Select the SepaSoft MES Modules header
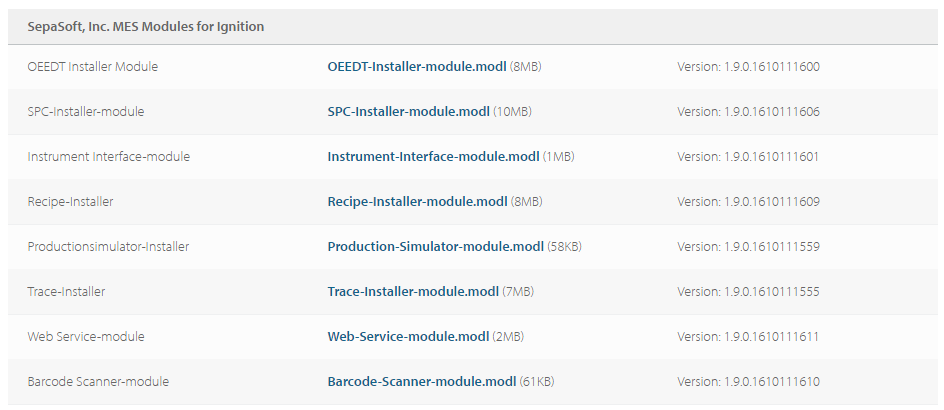 [x=146, y=26]
